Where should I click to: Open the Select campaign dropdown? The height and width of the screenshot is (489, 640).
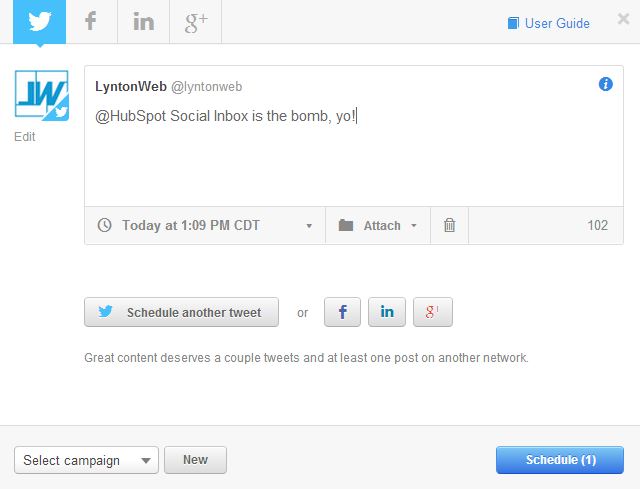point(86,460)
